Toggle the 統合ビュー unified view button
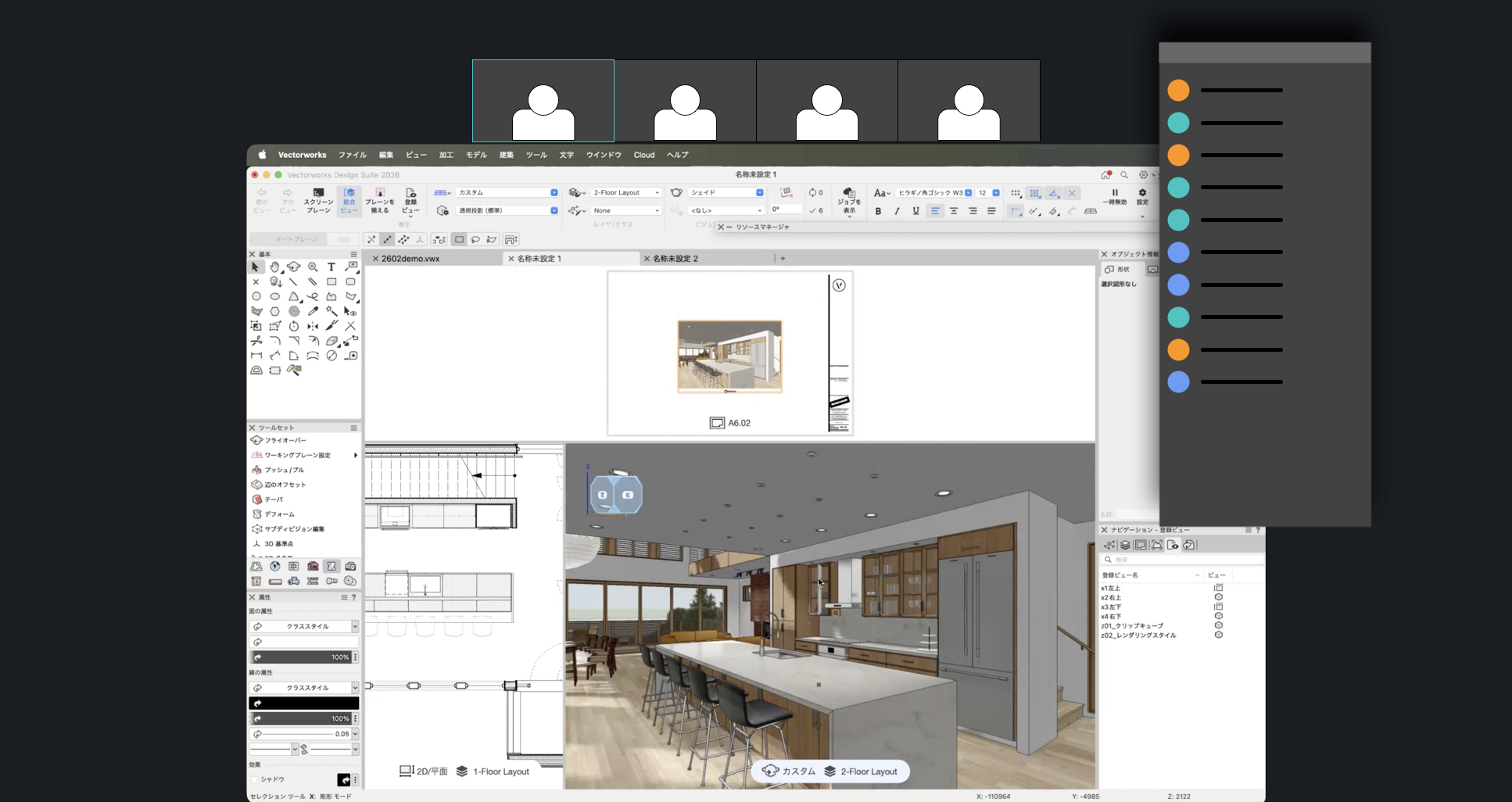The height and width of the screenshot is (802, 1512). pos(349,200)
